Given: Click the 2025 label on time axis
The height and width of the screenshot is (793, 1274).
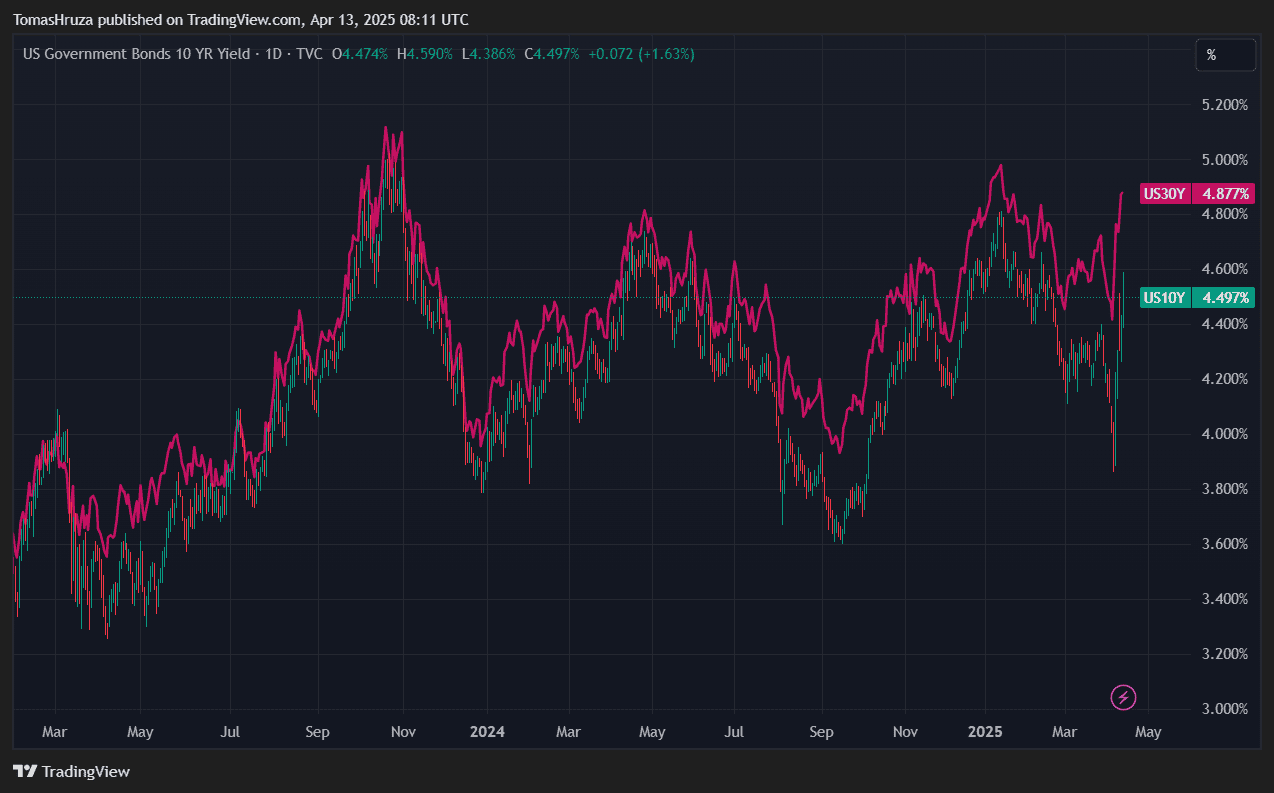Looking at the screenshot, I should click(x=985, y=732).
